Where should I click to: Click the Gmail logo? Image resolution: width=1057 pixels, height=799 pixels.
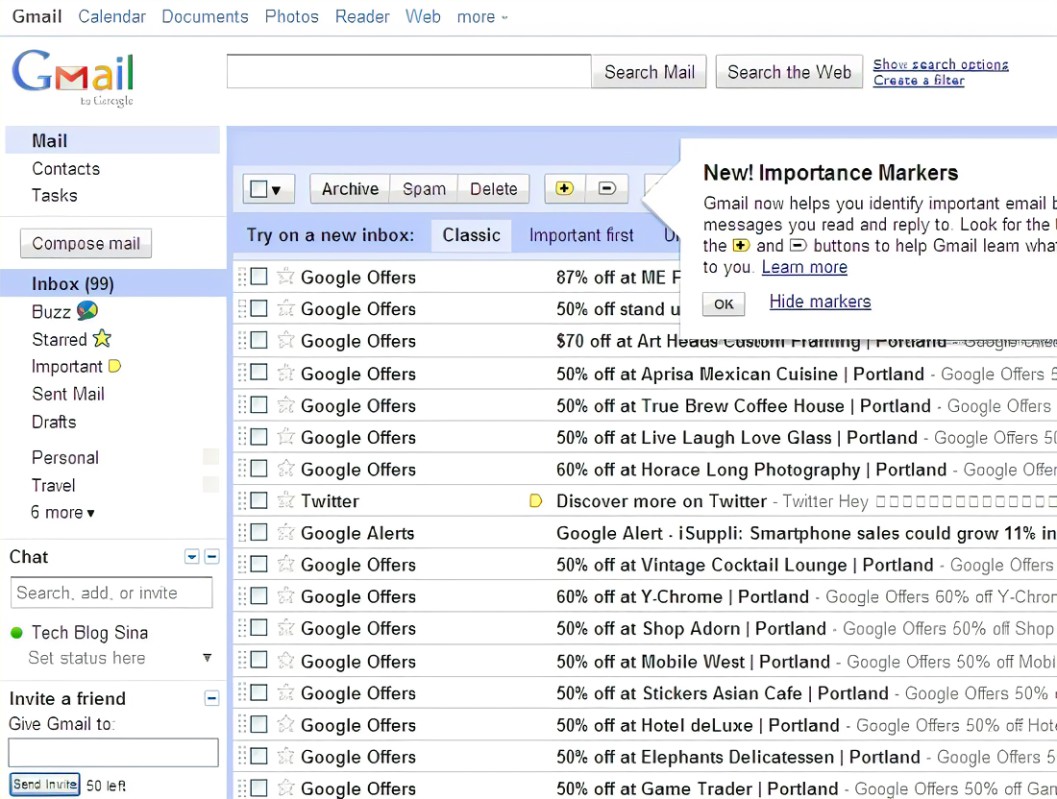[73, 76]
